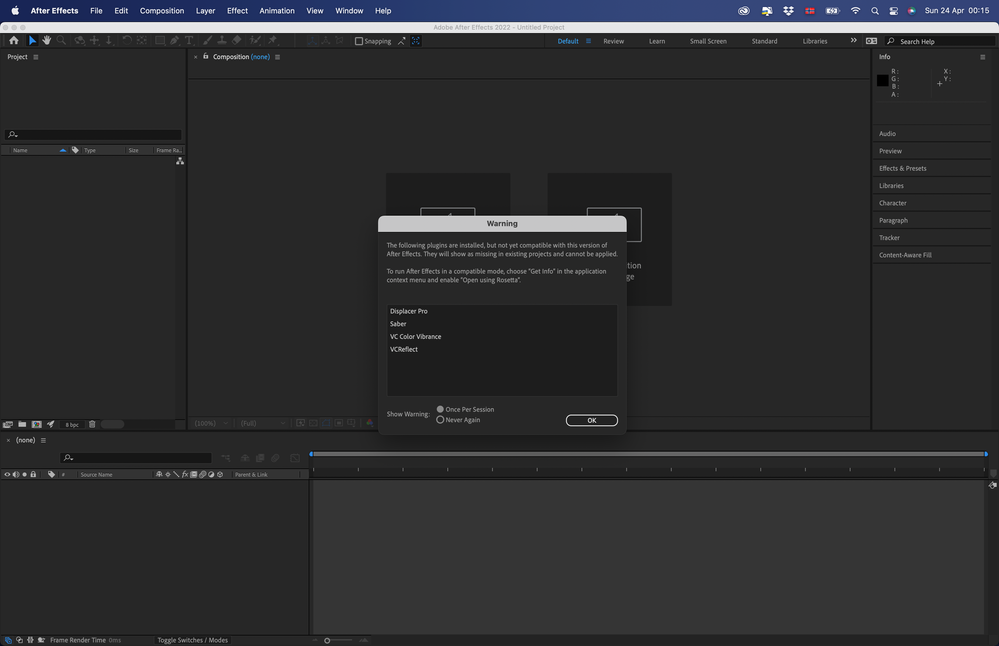Select the Roto Brush tool
This screenshot has height=646, width=999.
[255, 40]
